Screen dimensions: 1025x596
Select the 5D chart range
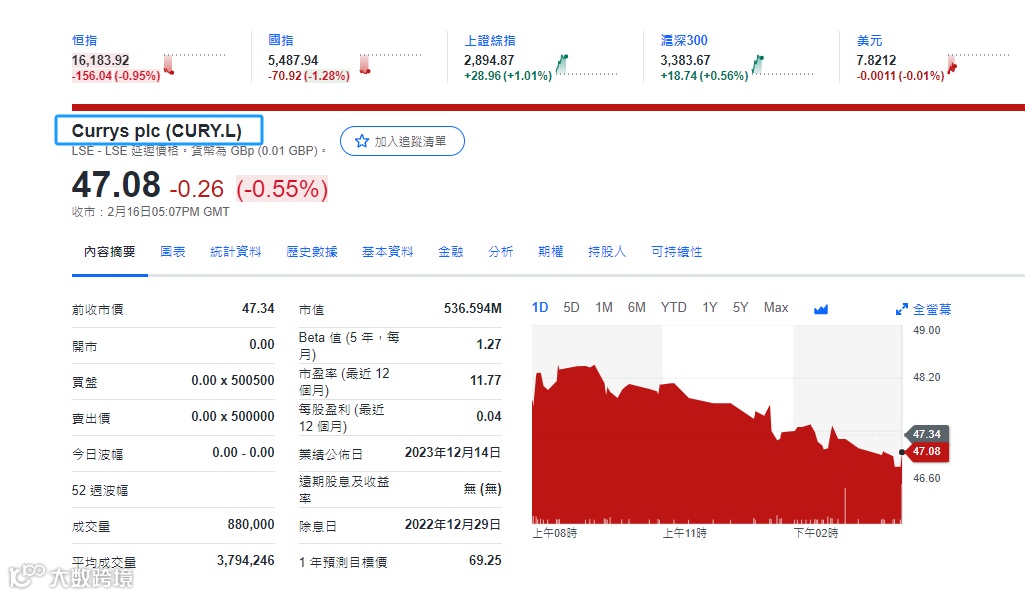(571, 308)
